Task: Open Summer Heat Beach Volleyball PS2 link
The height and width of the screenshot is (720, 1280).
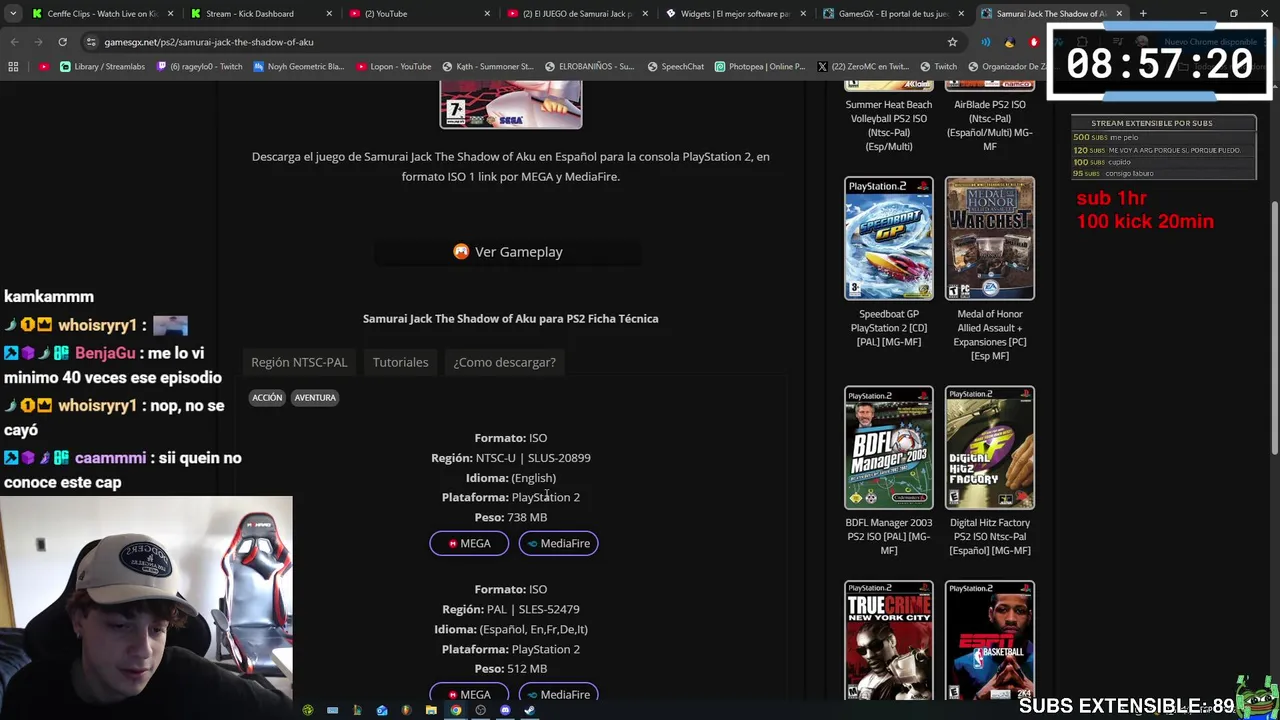Action: (x=889, y=125)
